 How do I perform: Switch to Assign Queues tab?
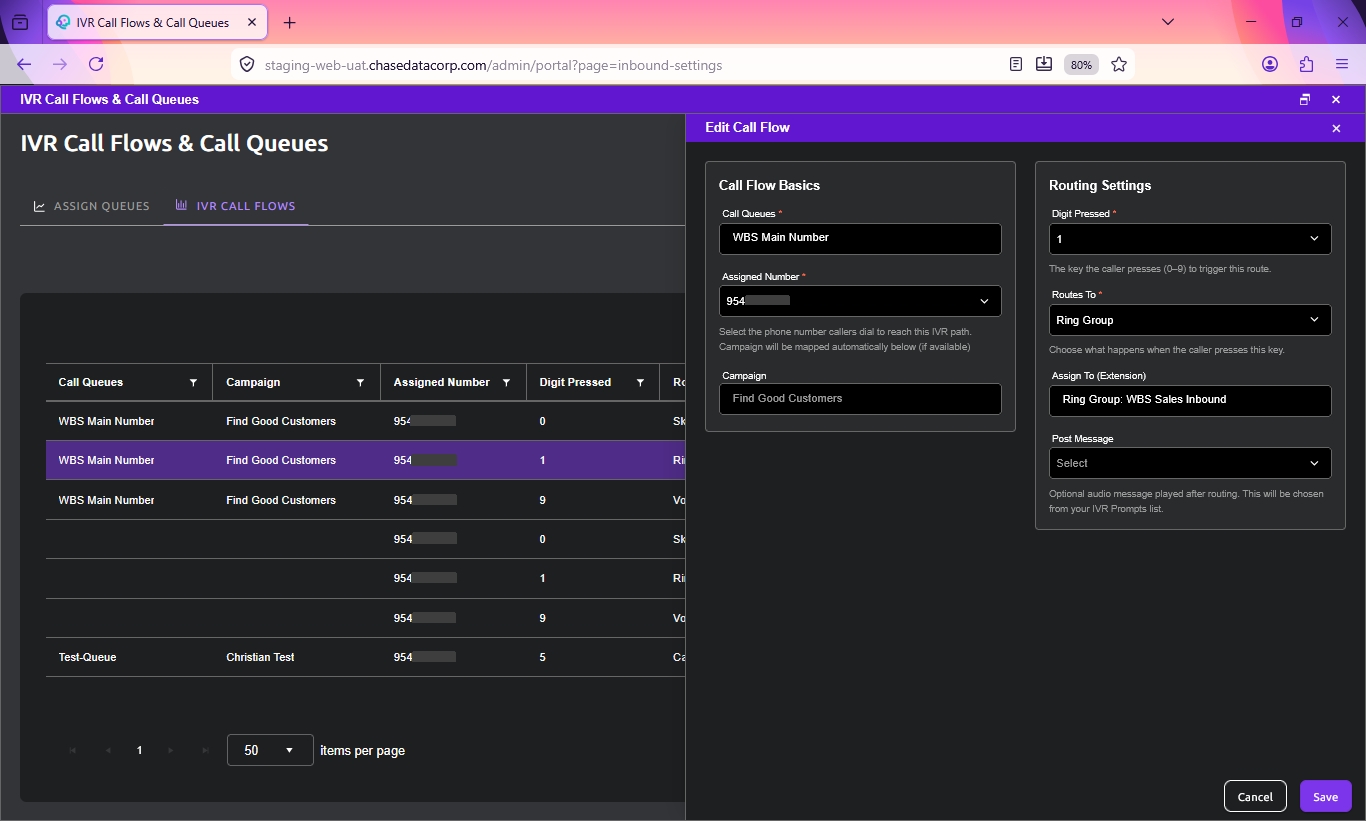[x=91, y=206]
